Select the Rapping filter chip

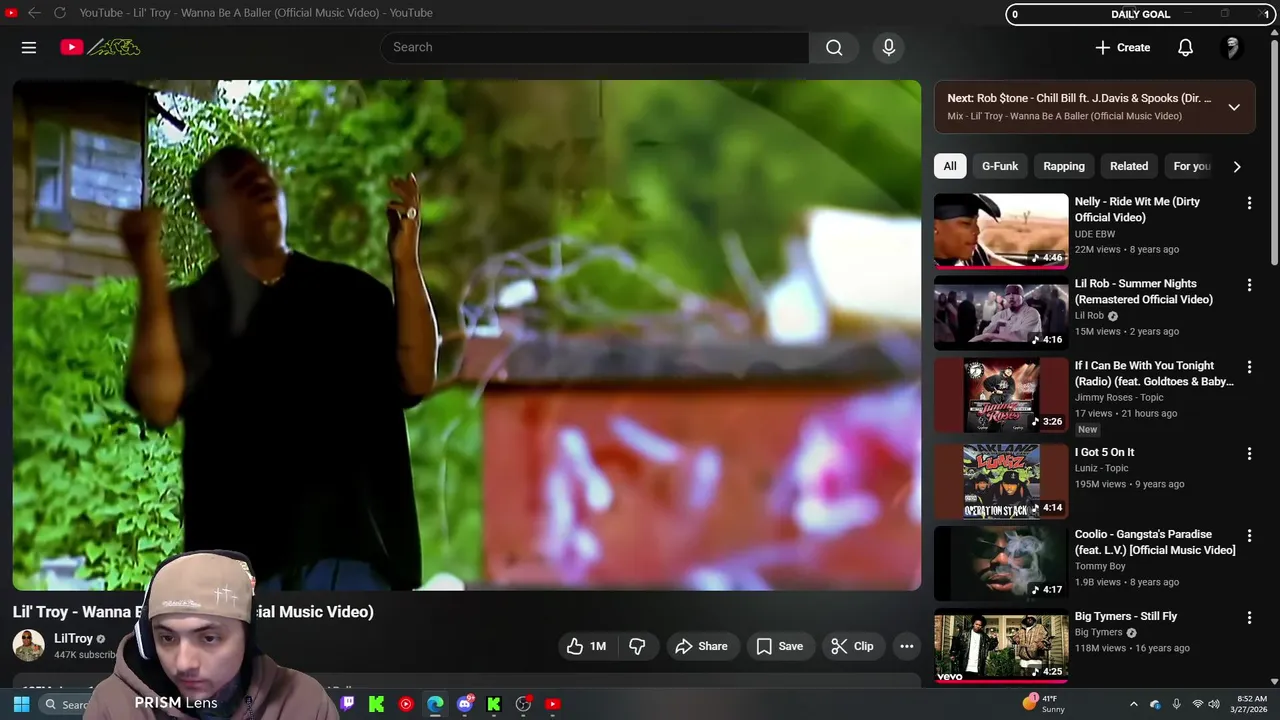1064,166
